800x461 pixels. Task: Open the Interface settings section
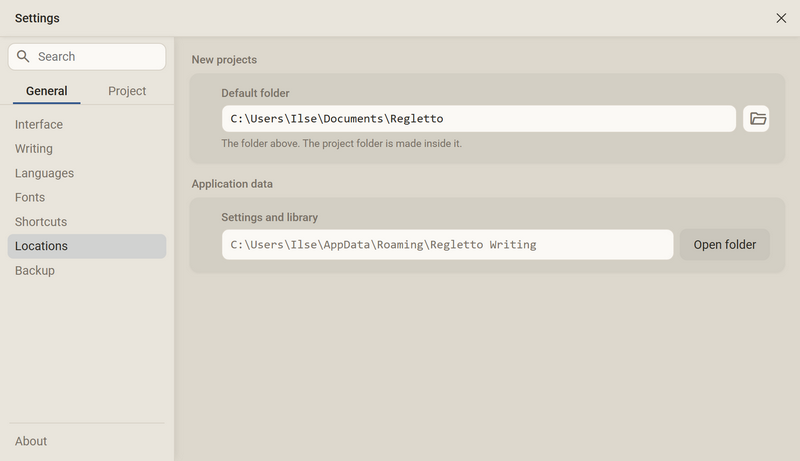pyautogui.click(x=87, y=124)
